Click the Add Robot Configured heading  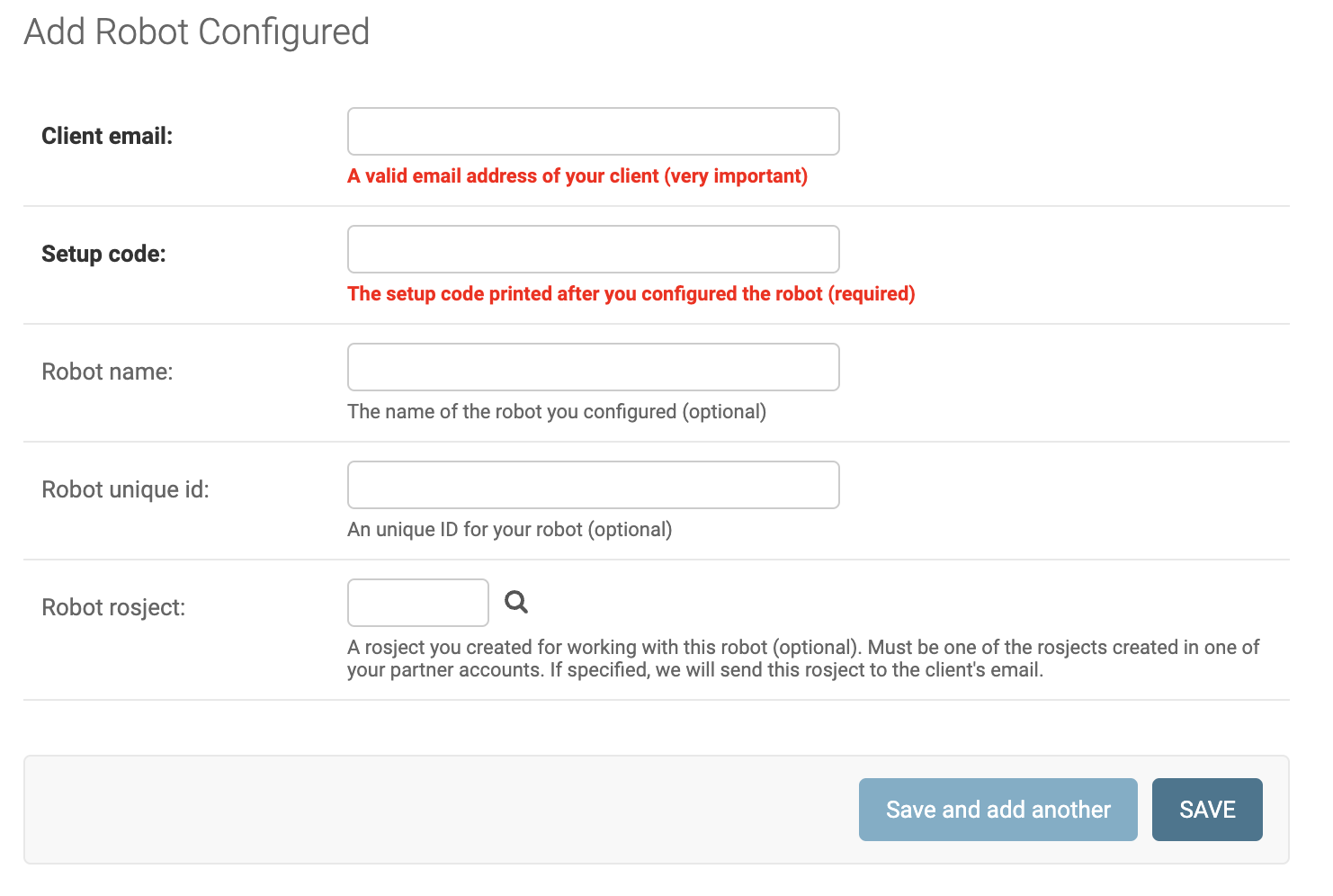197,32
